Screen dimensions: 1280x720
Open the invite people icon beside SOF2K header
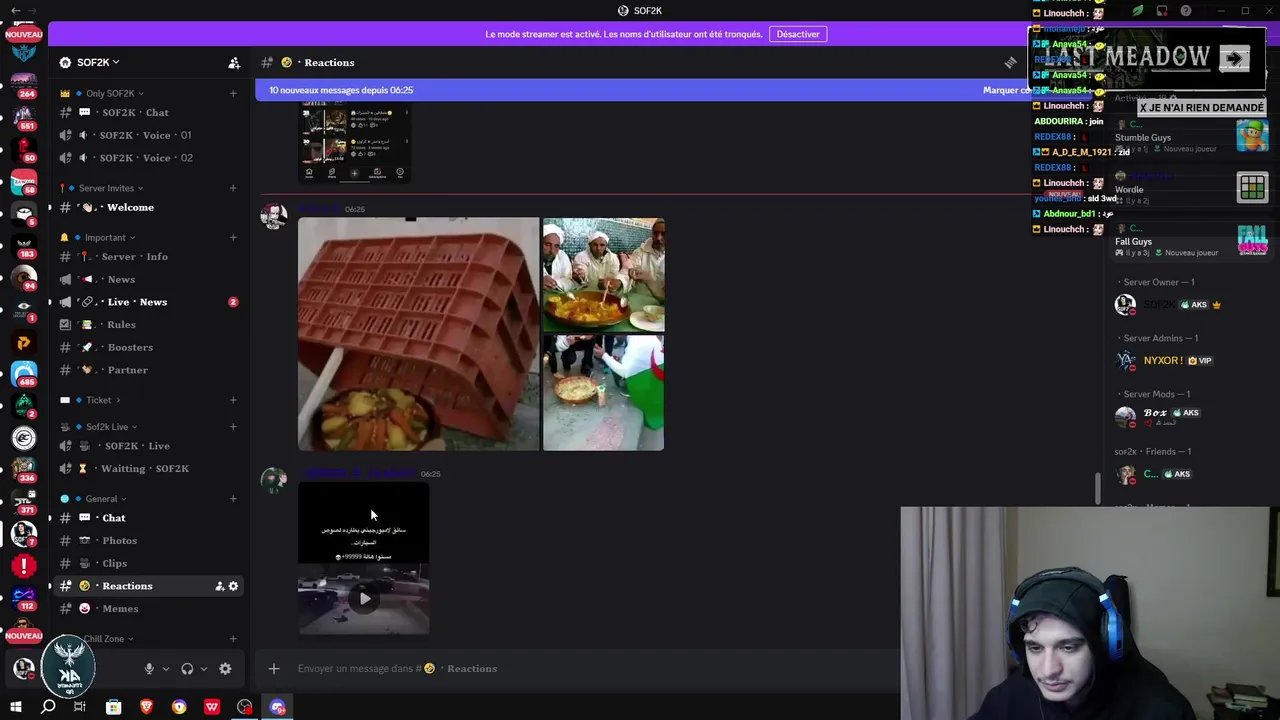tap(234, 63)
